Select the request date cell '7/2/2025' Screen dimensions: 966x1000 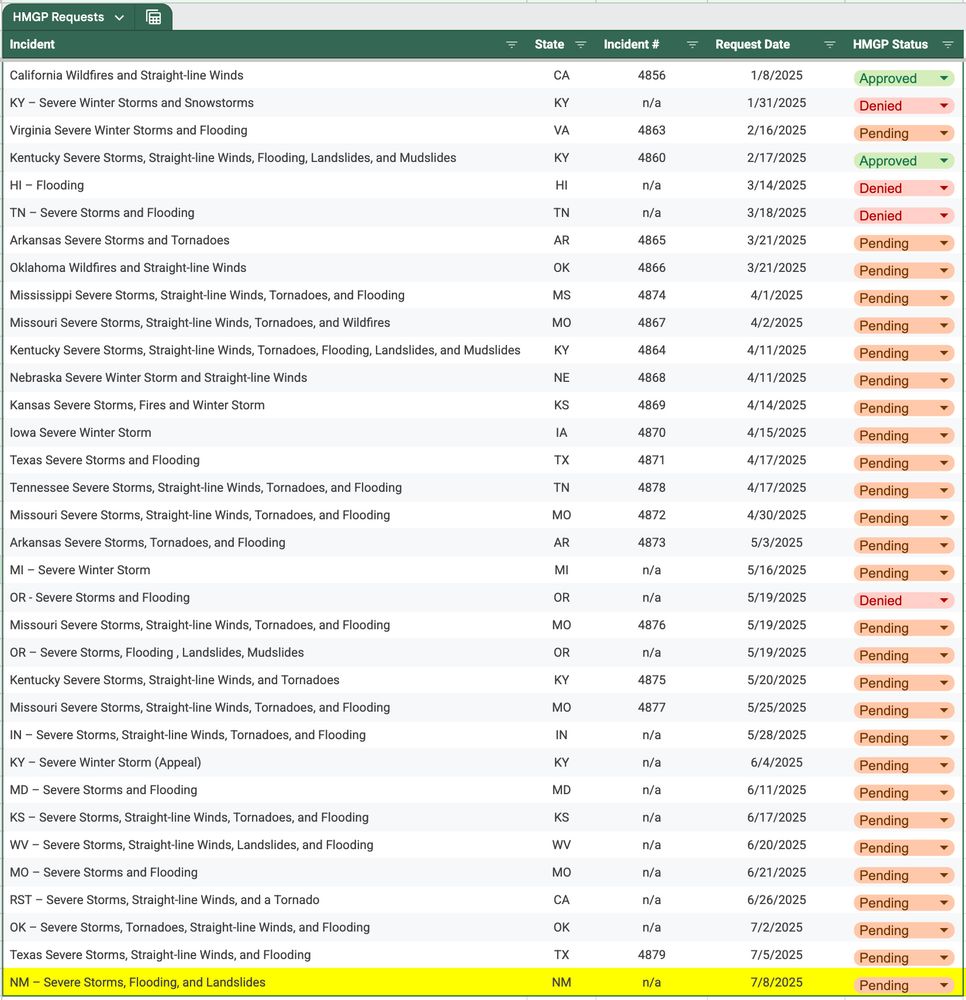776,927
